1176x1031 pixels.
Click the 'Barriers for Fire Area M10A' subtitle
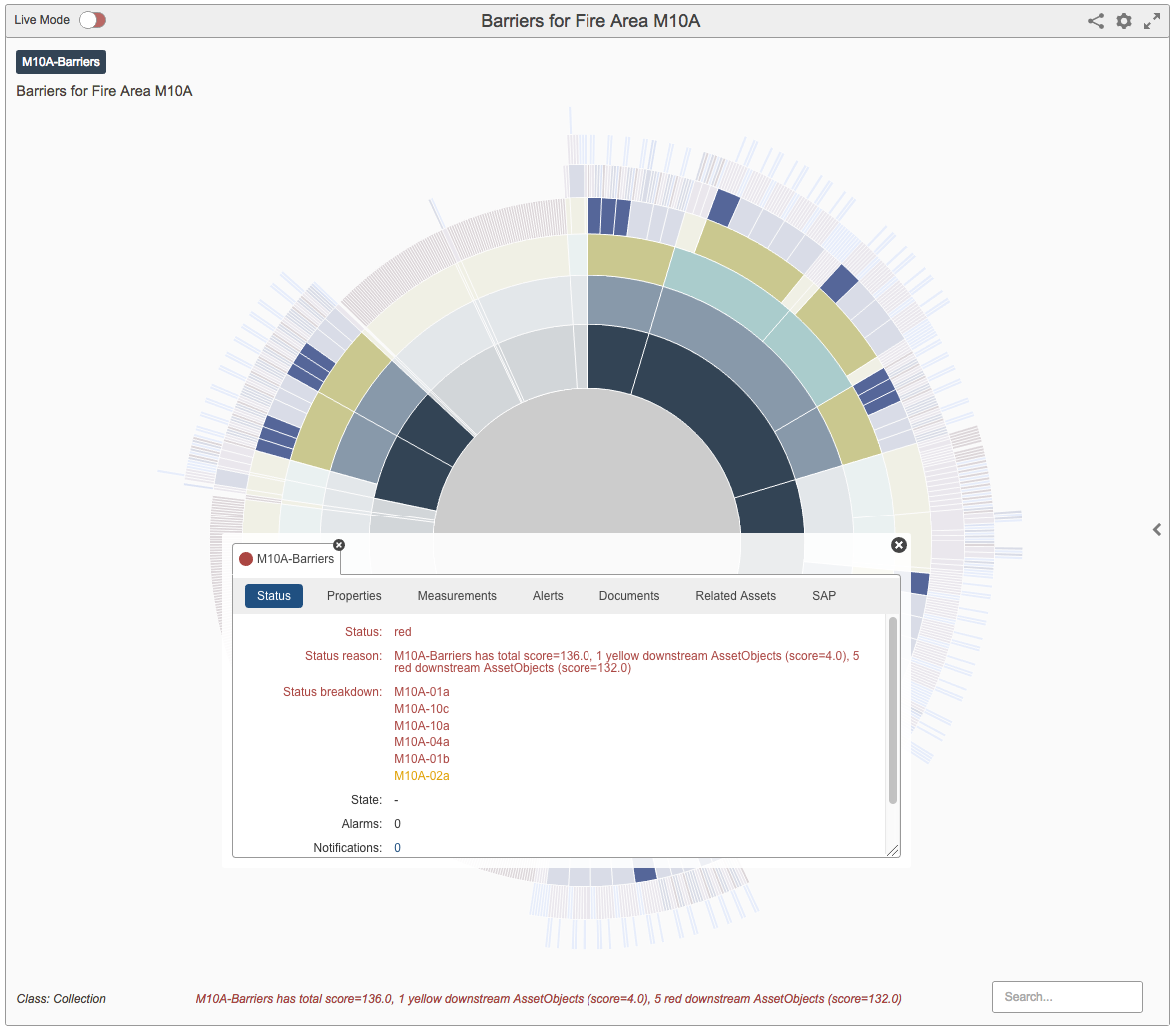click(x=104, y=91)
